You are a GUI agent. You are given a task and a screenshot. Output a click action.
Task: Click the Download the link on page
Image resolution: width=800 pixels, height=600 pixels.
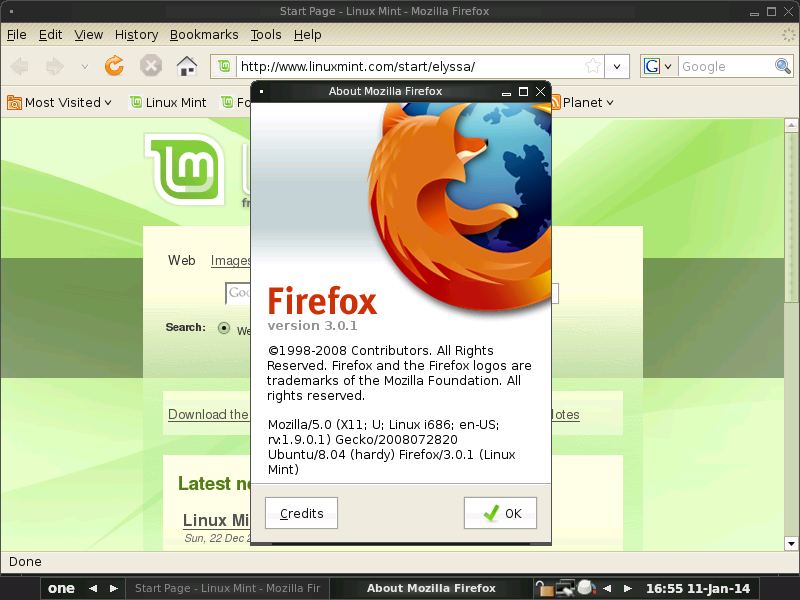[208, 414]
